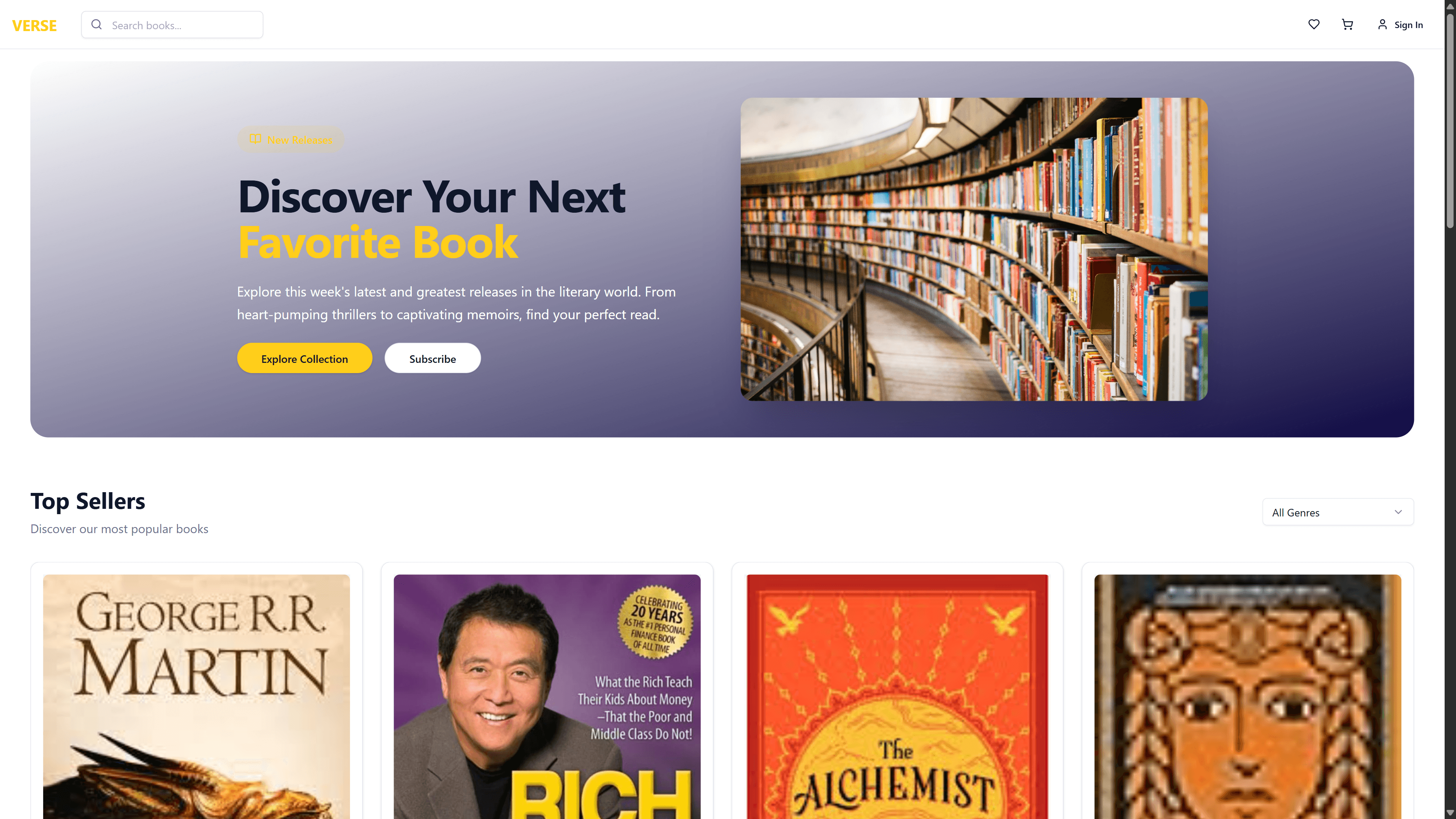Open the orange face book cover
The height and width of the screenshot is (819, 1456).
tap(1247, 697)
